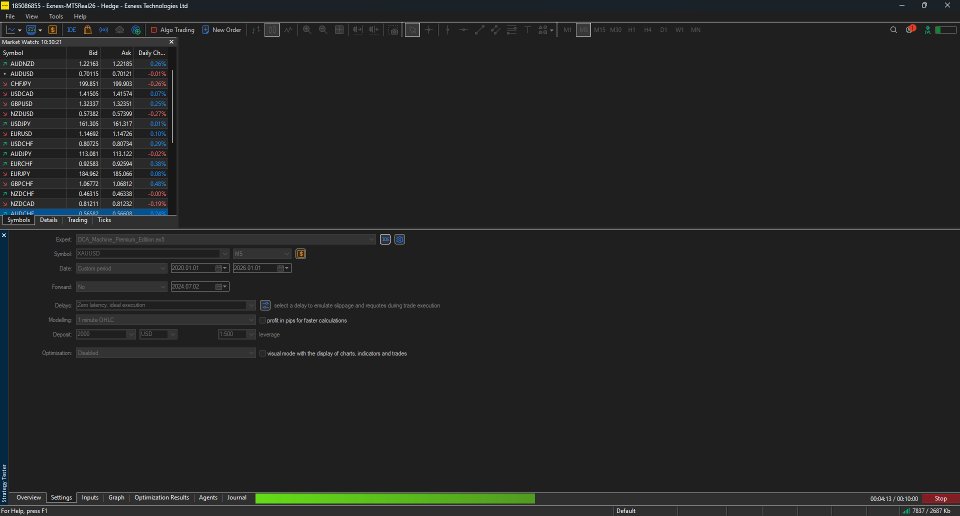Switch to the Journal tab
This screenshot has height=516, width=960.
(x=237, y=498)
